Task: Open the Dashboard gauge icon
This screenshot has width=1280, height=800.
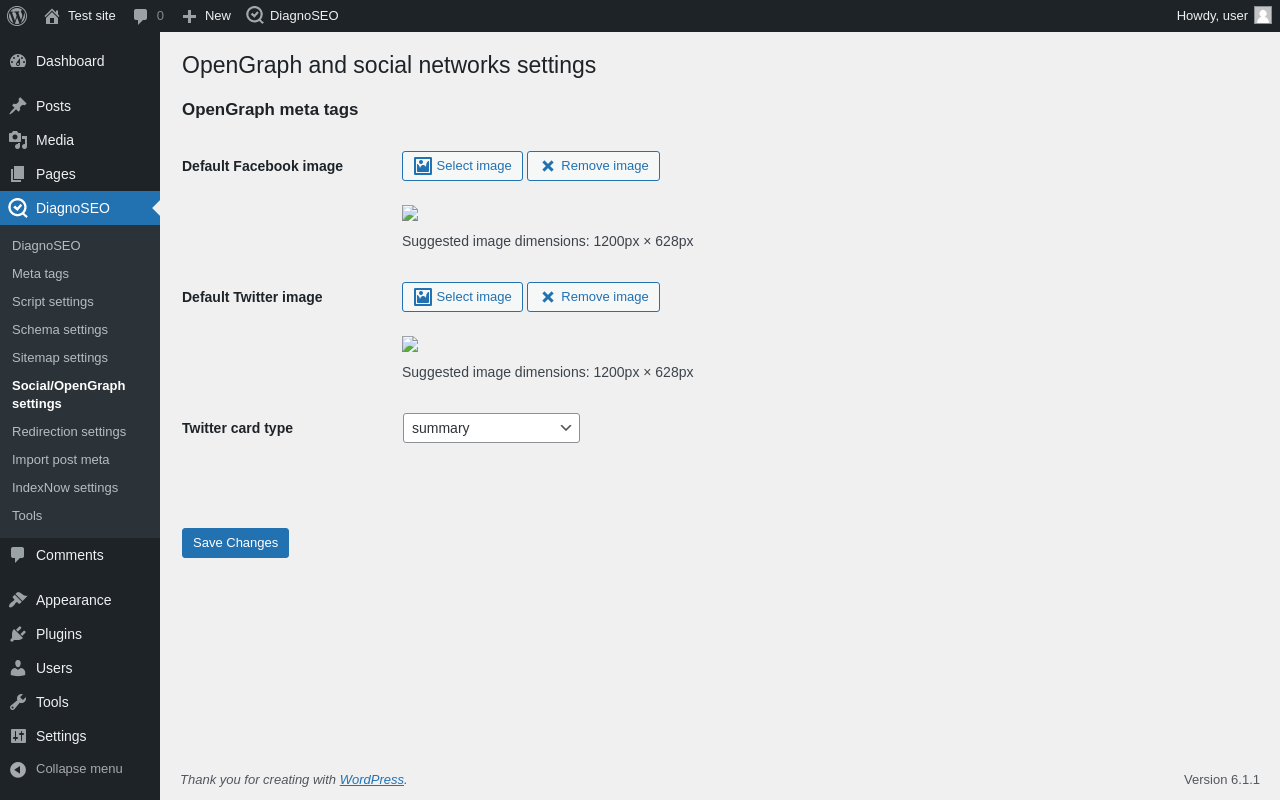Action: point(18,61)
